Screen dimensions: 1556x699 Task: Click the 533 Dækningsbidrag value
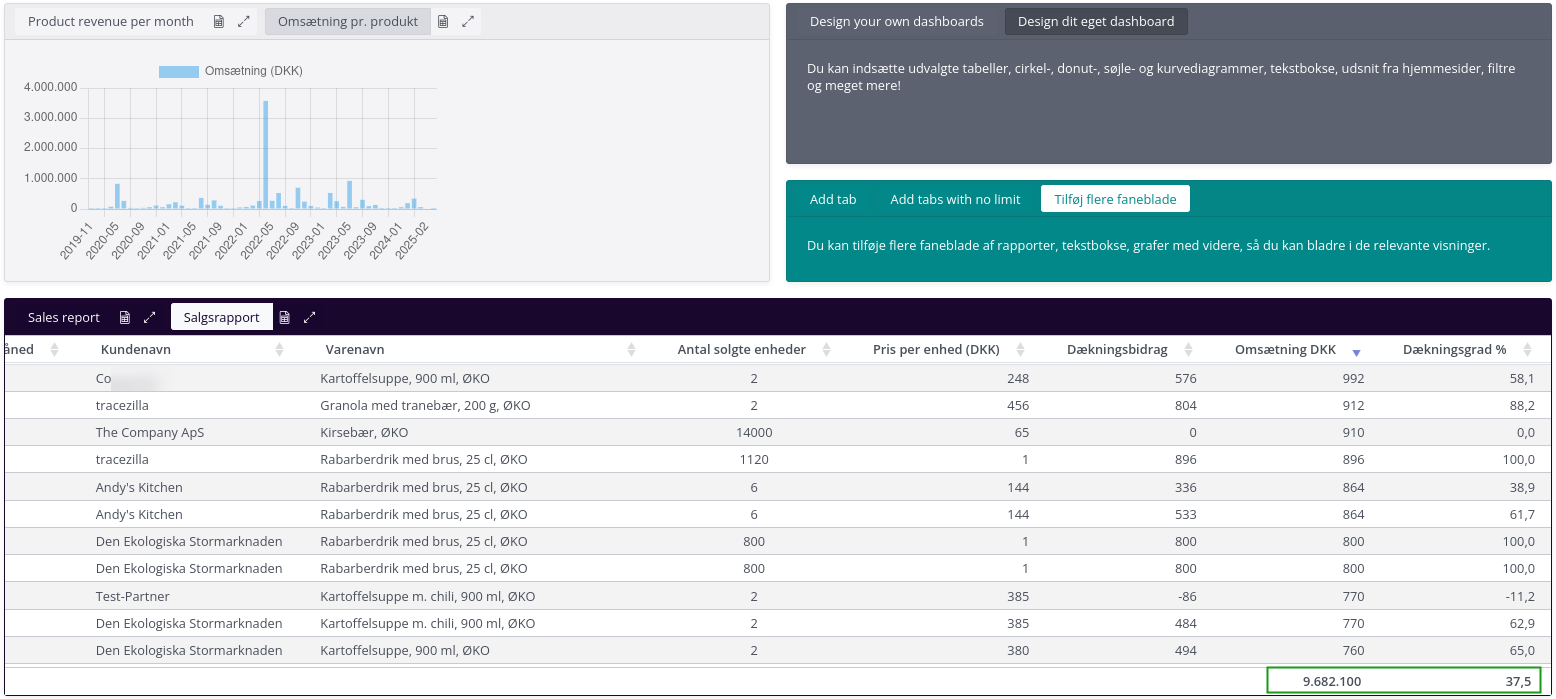click(1185, 514)
